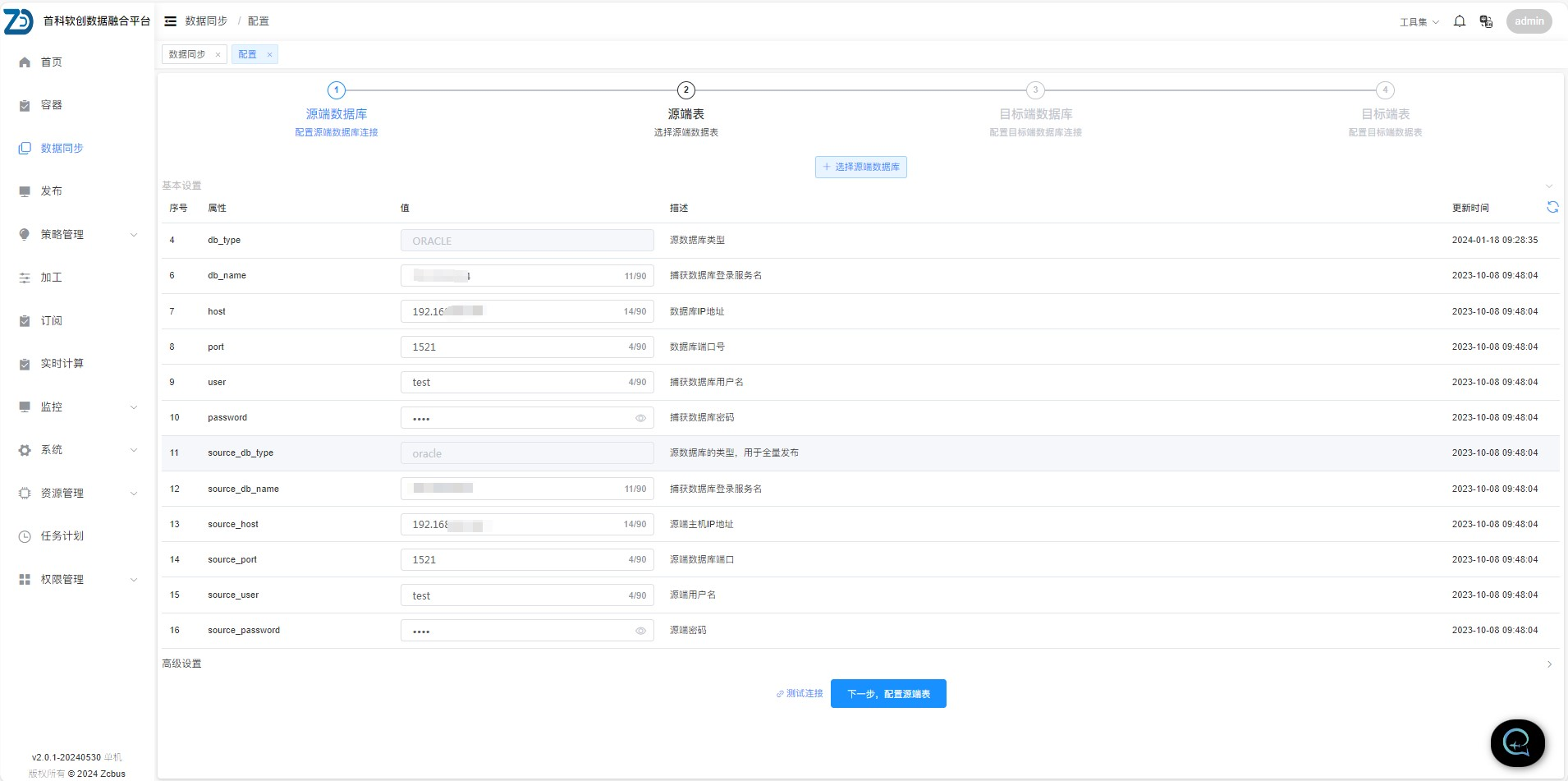Click the source_password input field
The height and width of the screenshot is (781, 1568).
pyautogui.click(x=527, y=631)
